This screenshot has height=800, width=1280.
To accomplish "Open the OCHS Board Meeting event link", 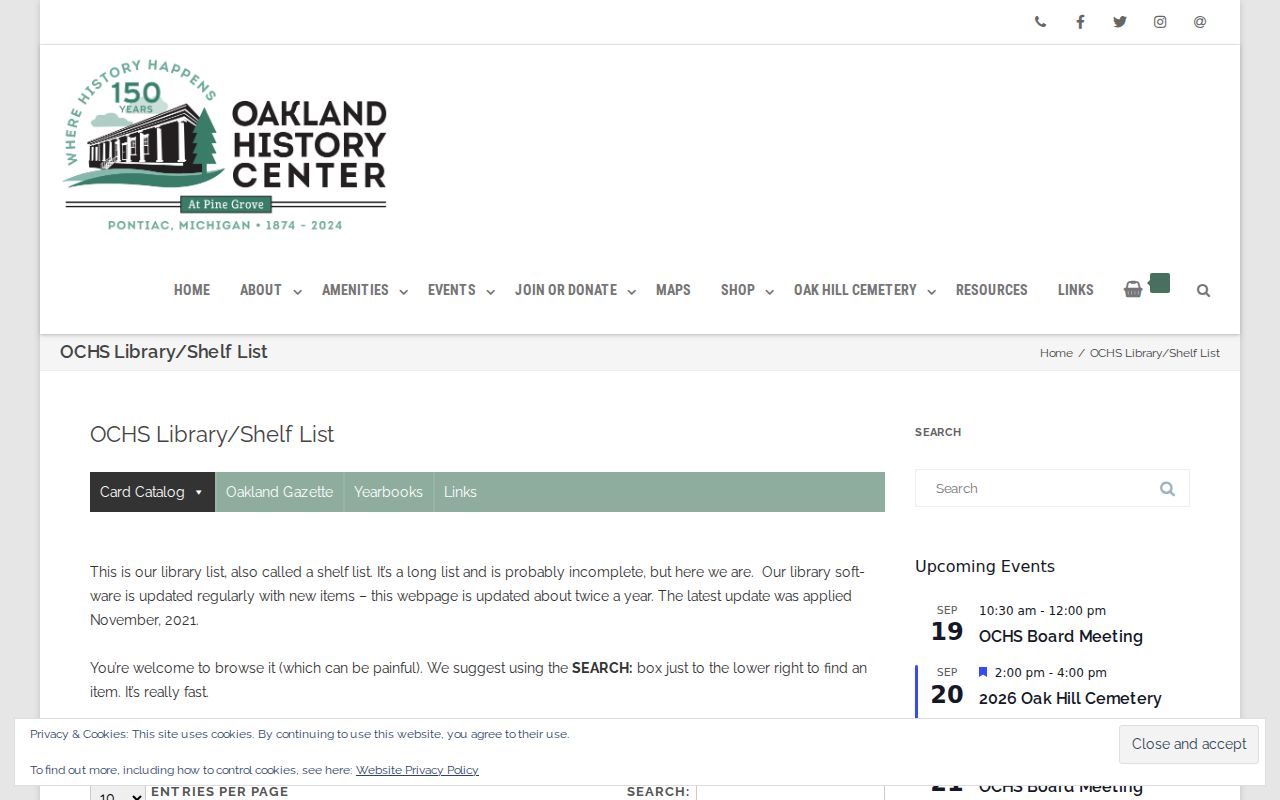I will [x=1060, y=636].
